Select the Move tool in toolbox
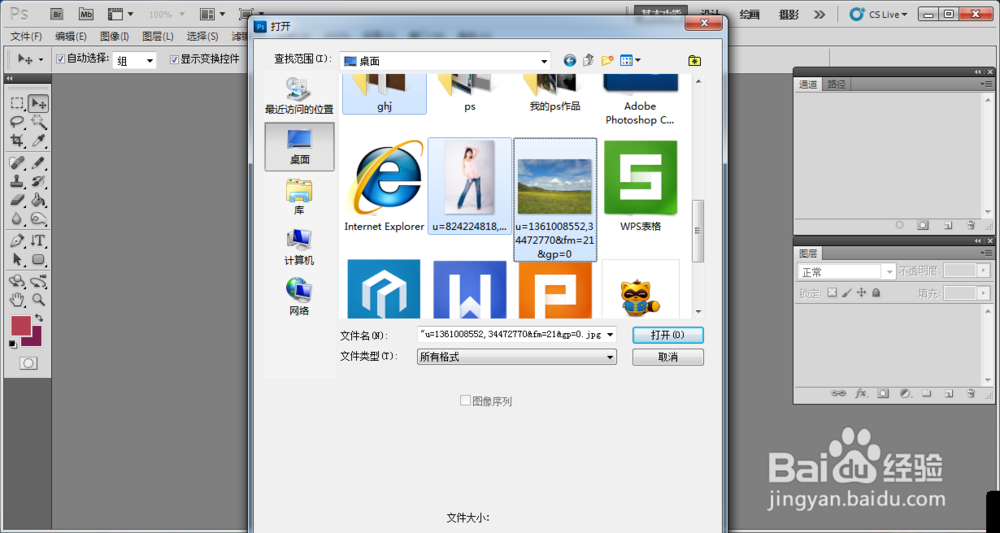Image resolution: width=1000 pixels, height=533 pixels. [x=38, y=103]
